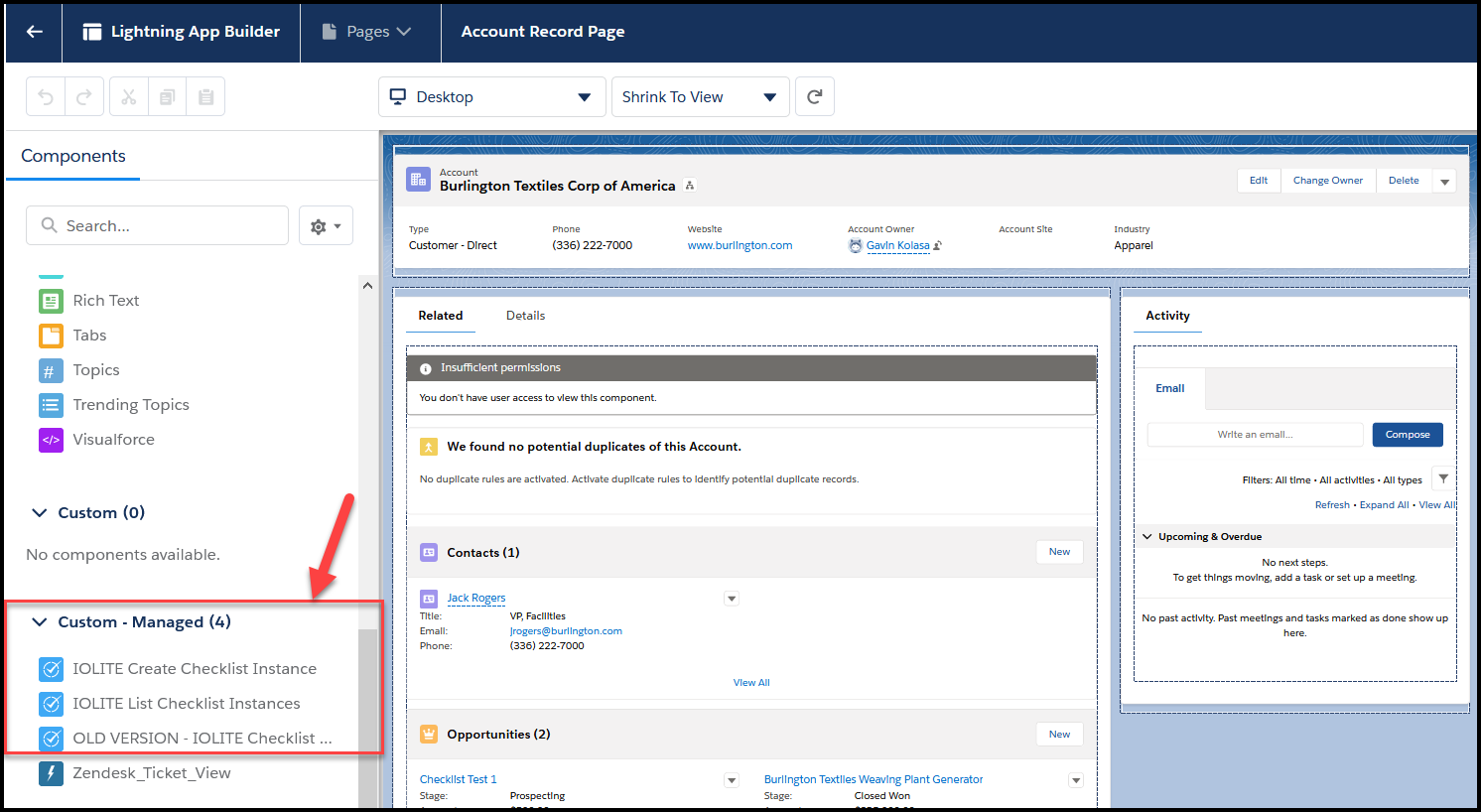Image resolution: width=1481 pixels, height=812 pixels.
Task: Click the Tabs component icon
Action: (51, 335)
